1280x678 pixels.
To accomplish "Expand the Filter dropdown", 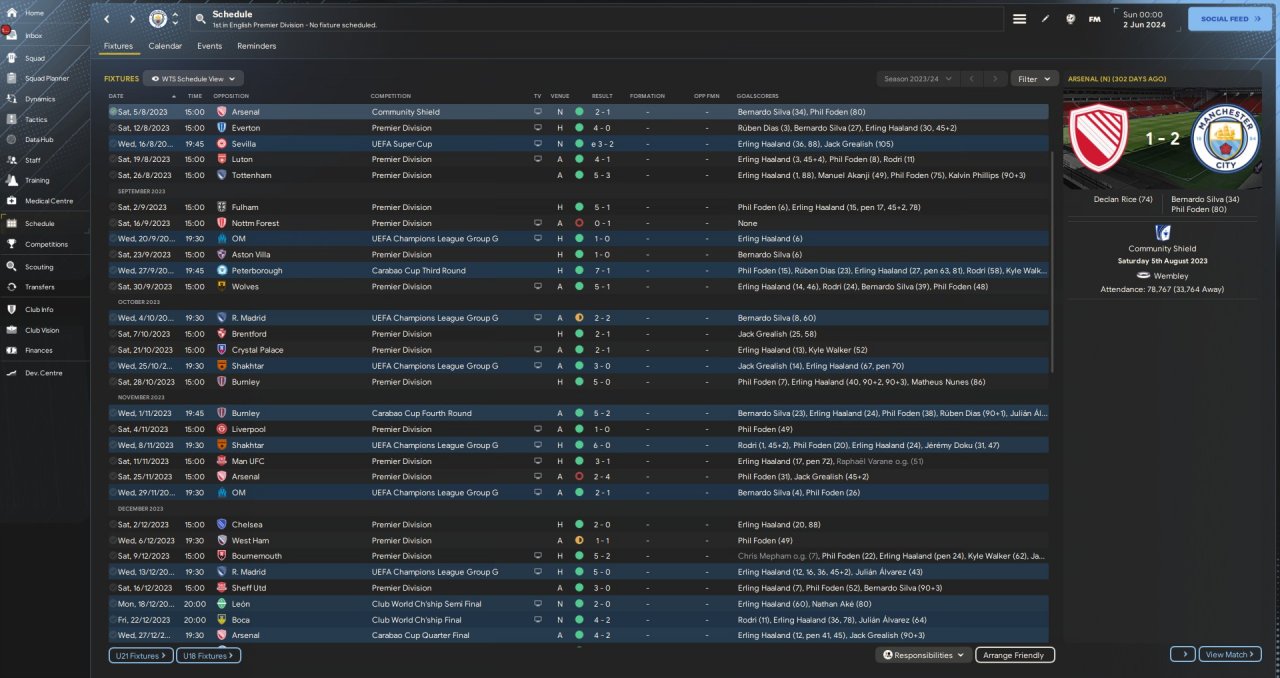I will [x=1034, y=78].
